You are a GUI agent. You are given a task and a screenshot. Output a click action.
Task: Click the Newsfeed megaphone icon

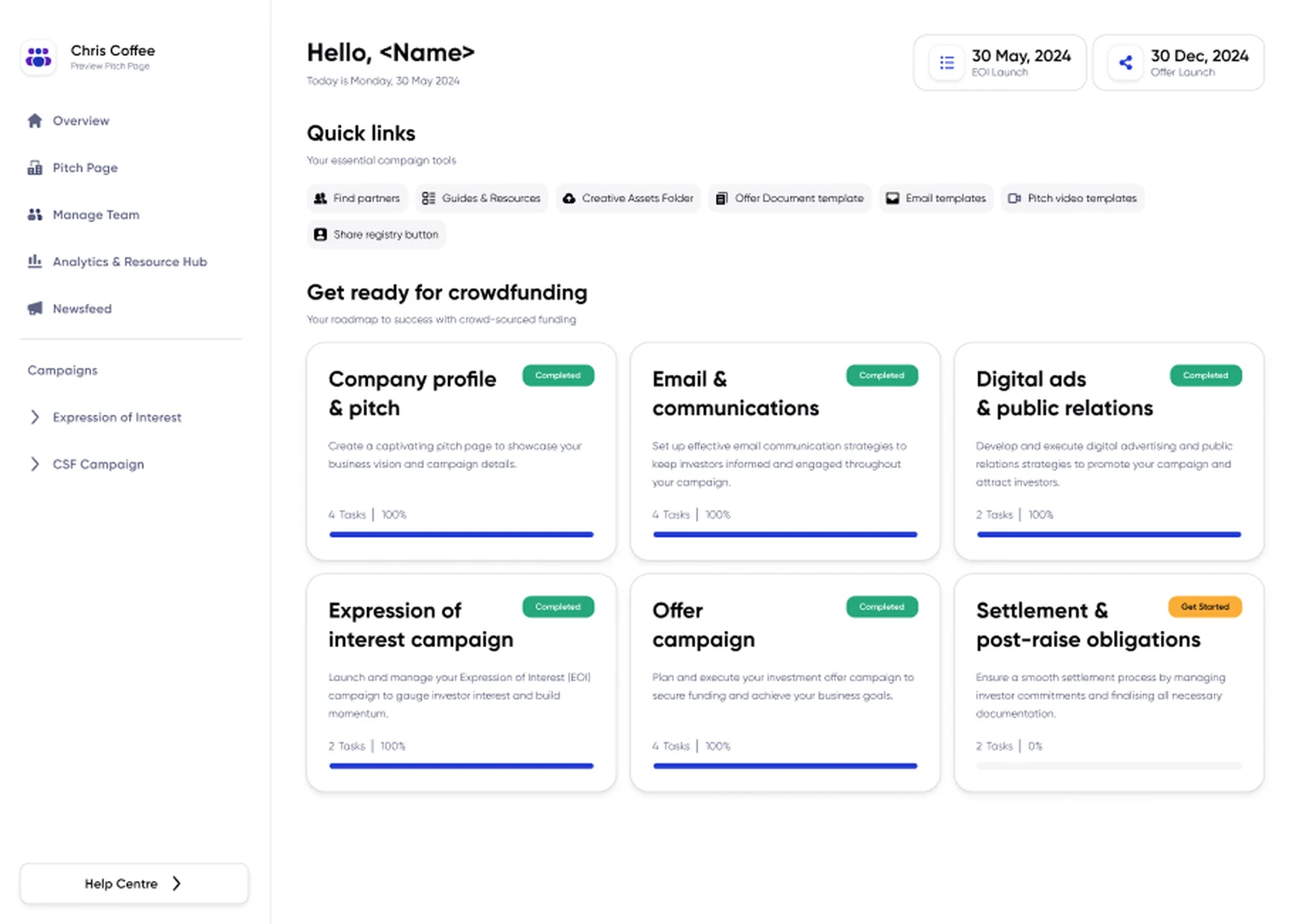point(34,309)
